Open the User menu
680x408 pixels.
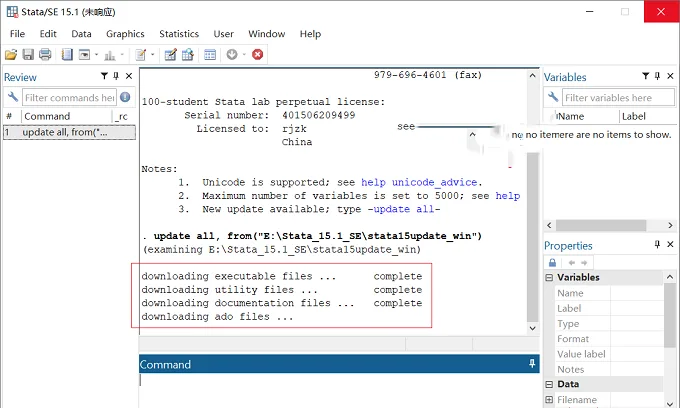tap(223, 34)
